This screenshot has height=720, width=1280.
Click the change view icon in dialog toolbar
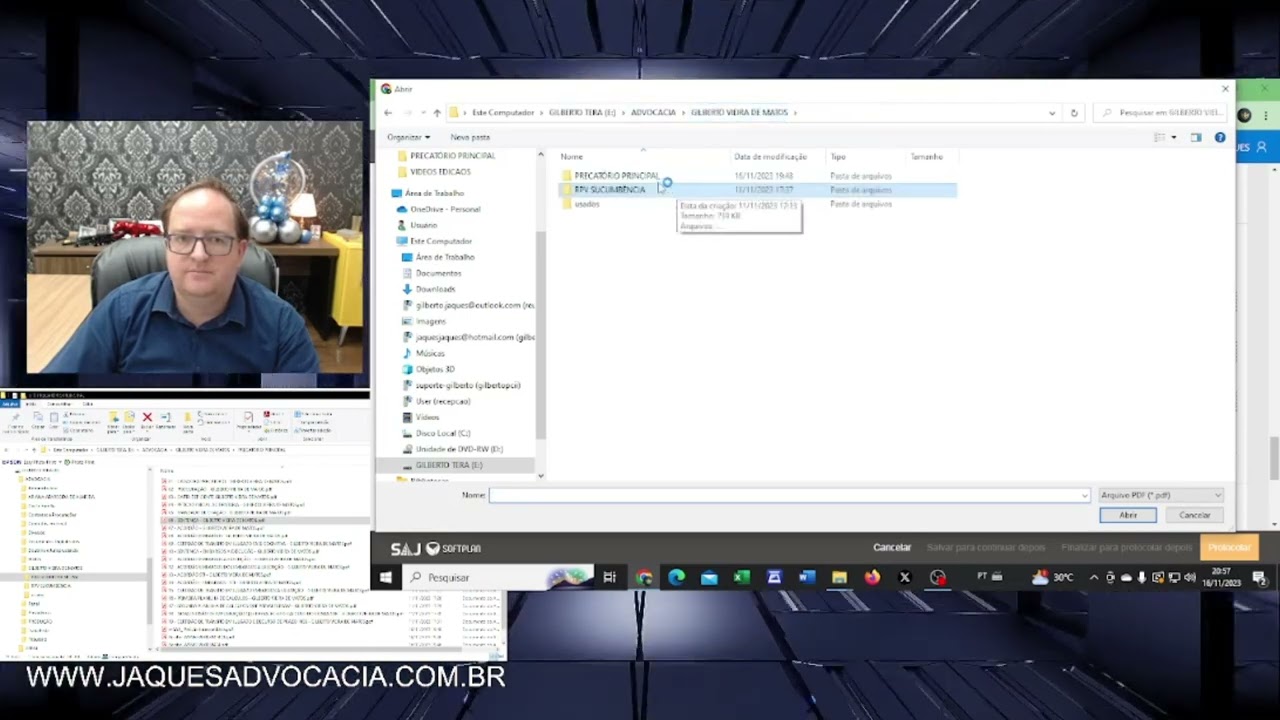pos(1160,137)
